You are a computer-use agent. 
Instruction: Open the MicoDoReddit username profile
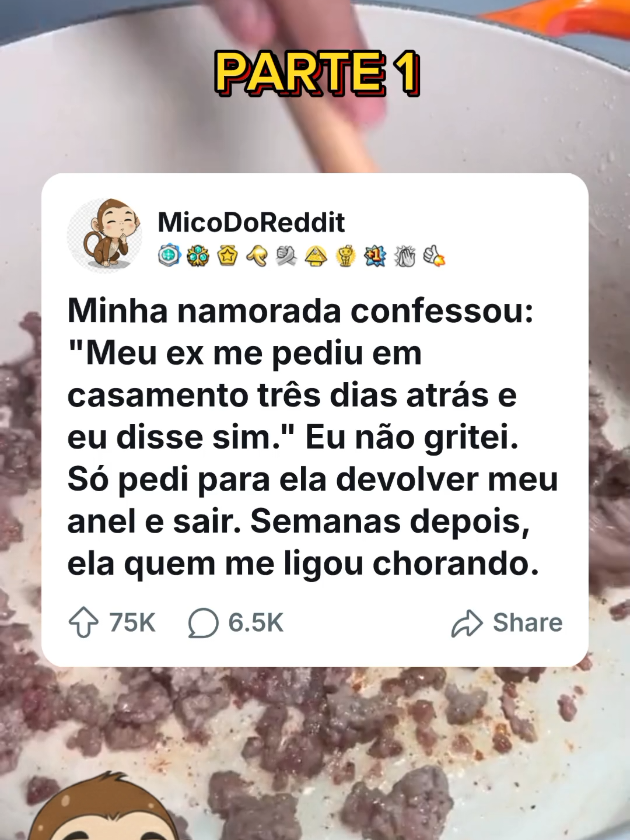251,222
